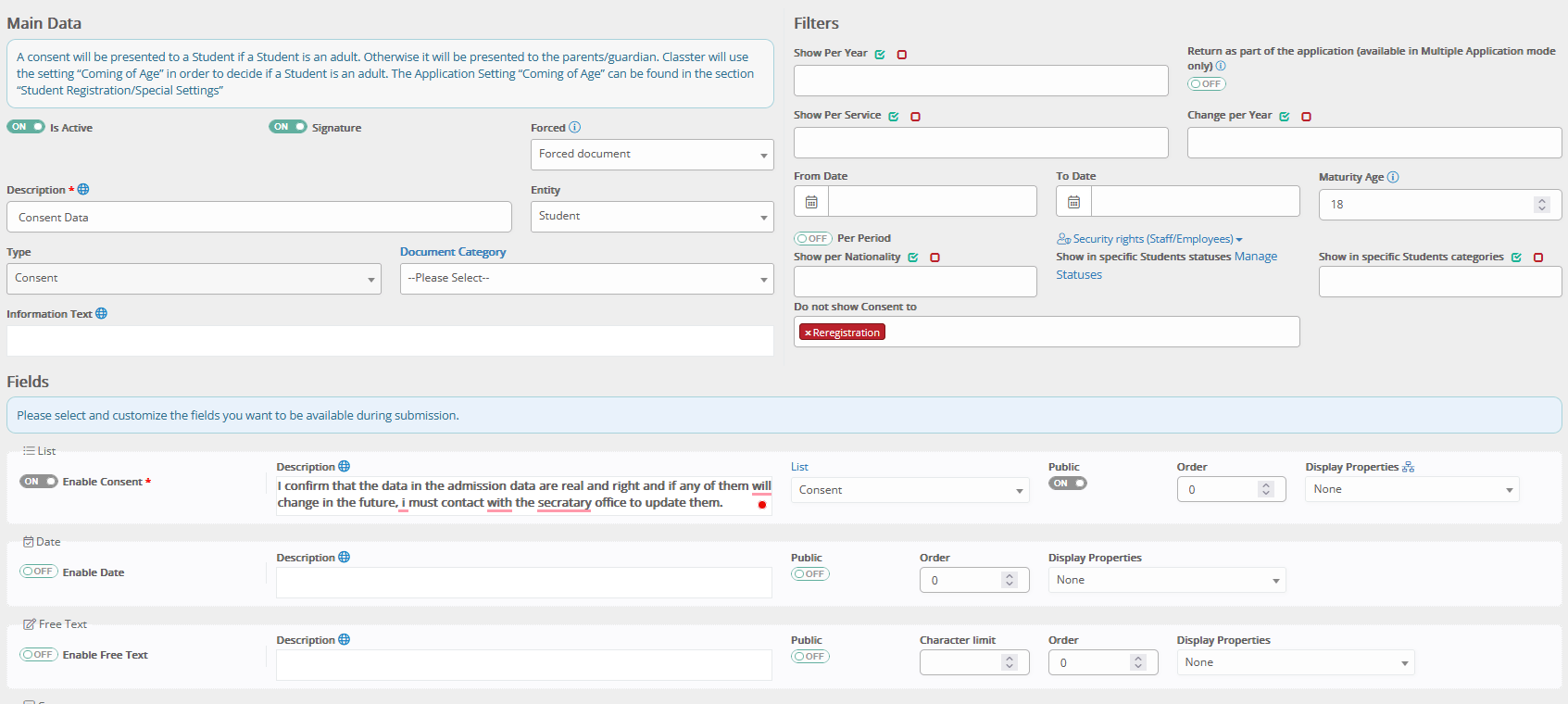The width and height of the screenshot is (1568, 704).
Task: Open the To Date calendar picker
Action: 1073,202
